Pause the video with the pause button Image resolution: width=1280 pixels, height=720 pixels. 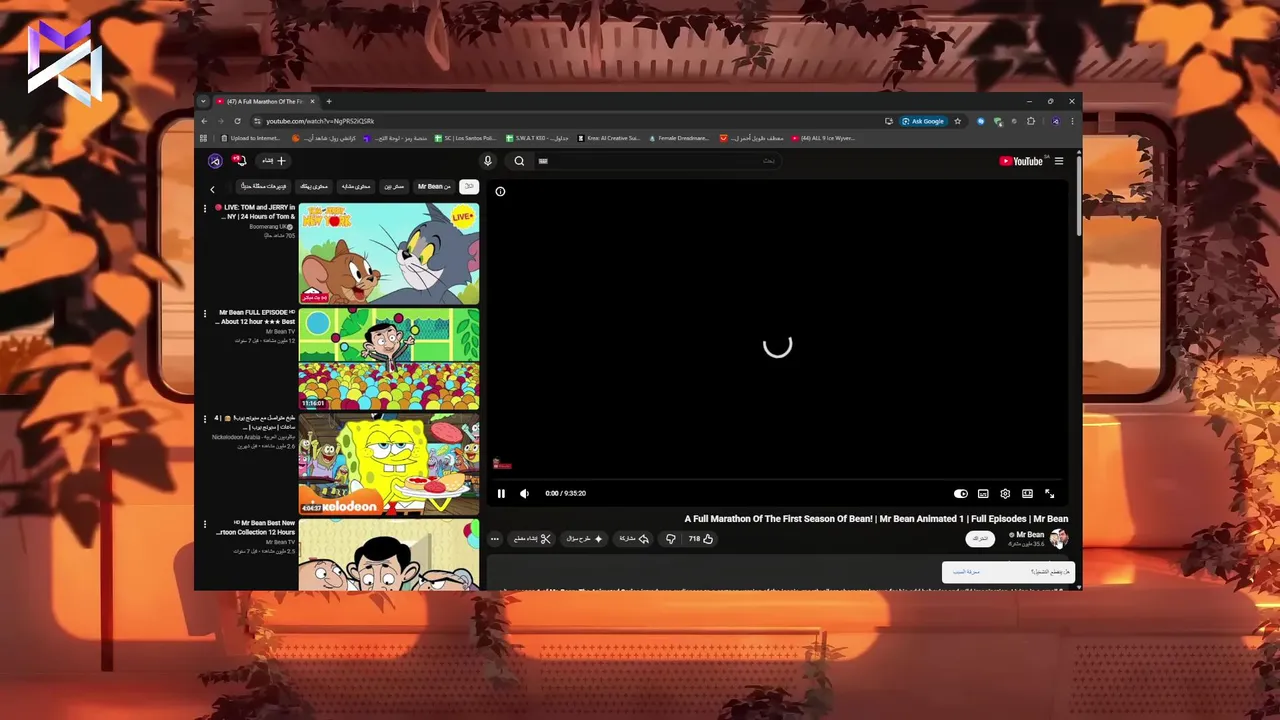[501, 493]
